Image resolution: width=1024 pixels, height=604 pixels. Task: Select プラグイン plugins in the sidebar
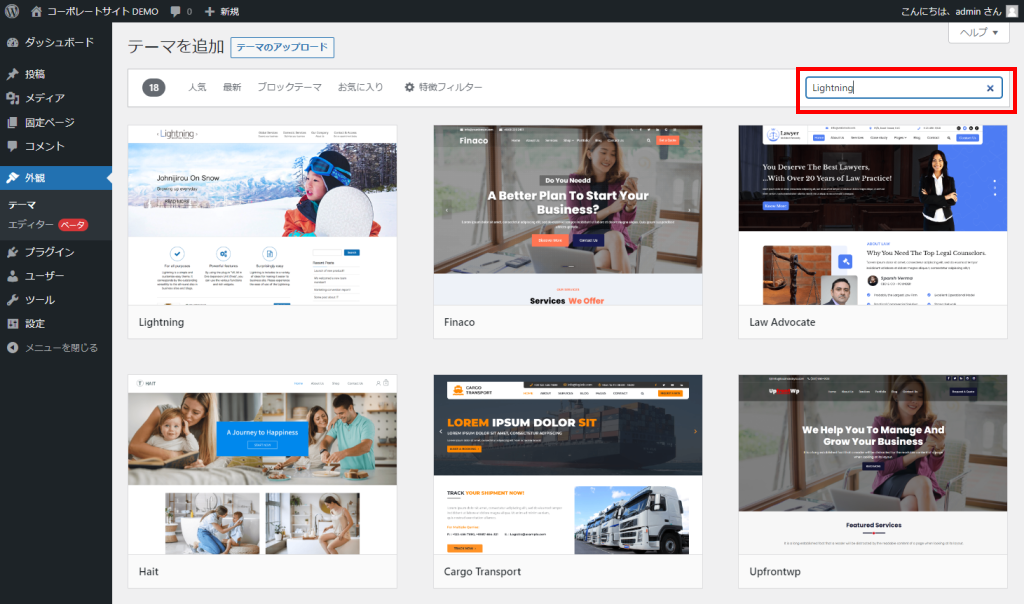click(x=49, y=252)
